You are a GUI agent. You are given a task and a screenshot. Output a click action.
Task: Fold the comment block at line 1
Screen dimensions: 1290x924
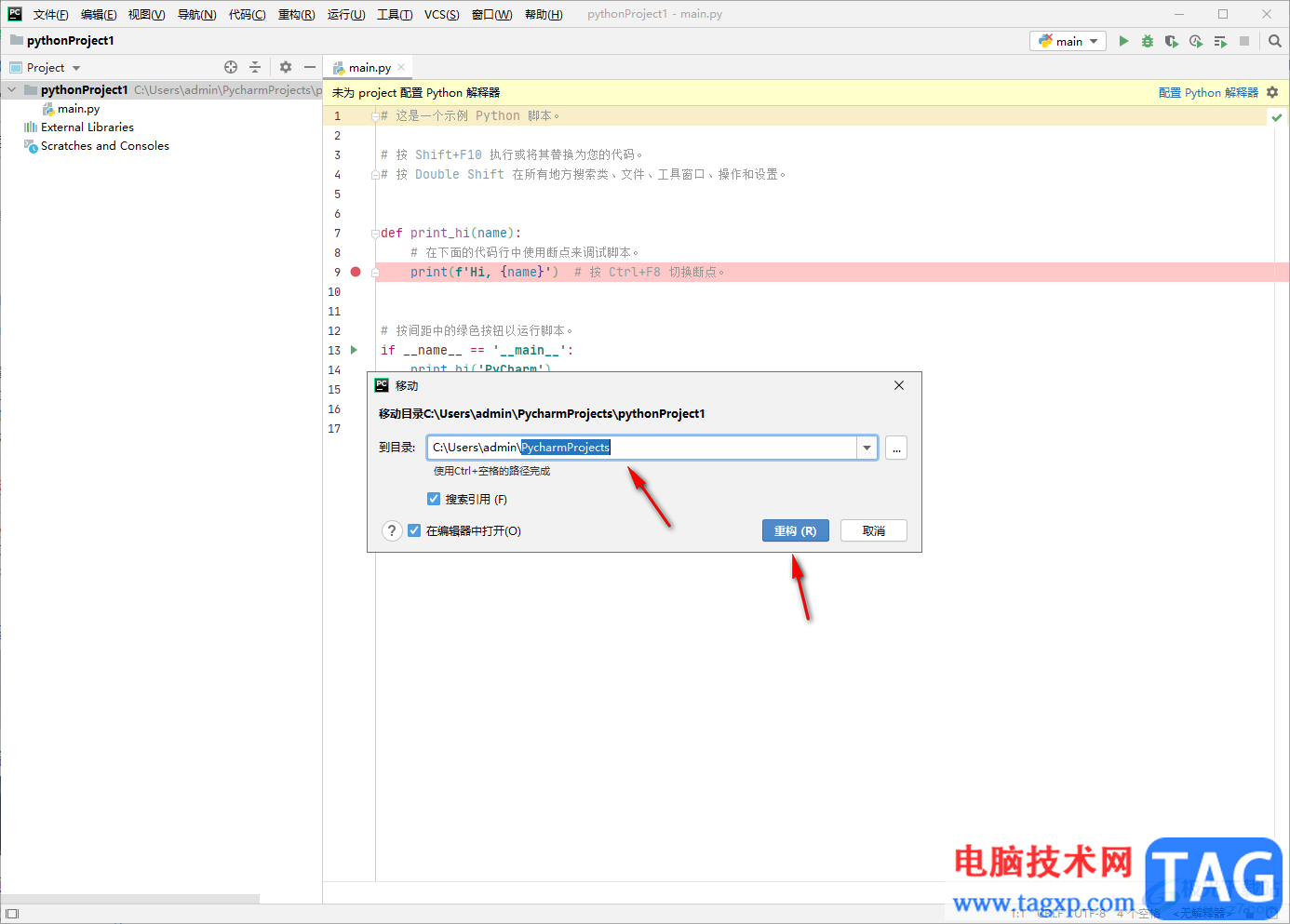(375, 116)
